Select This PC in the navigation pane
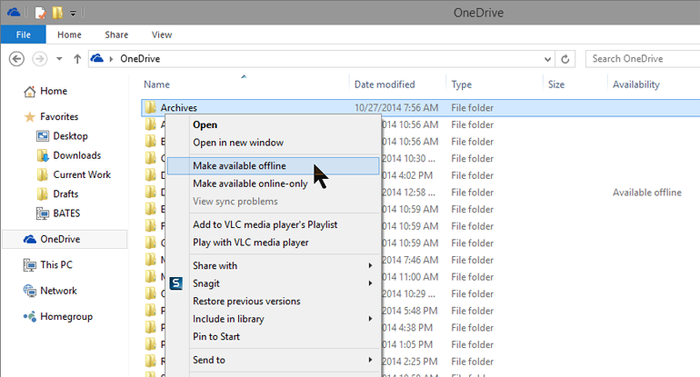Image resolution: width=700 pixels, height=377 pixels. coord(56,265)
